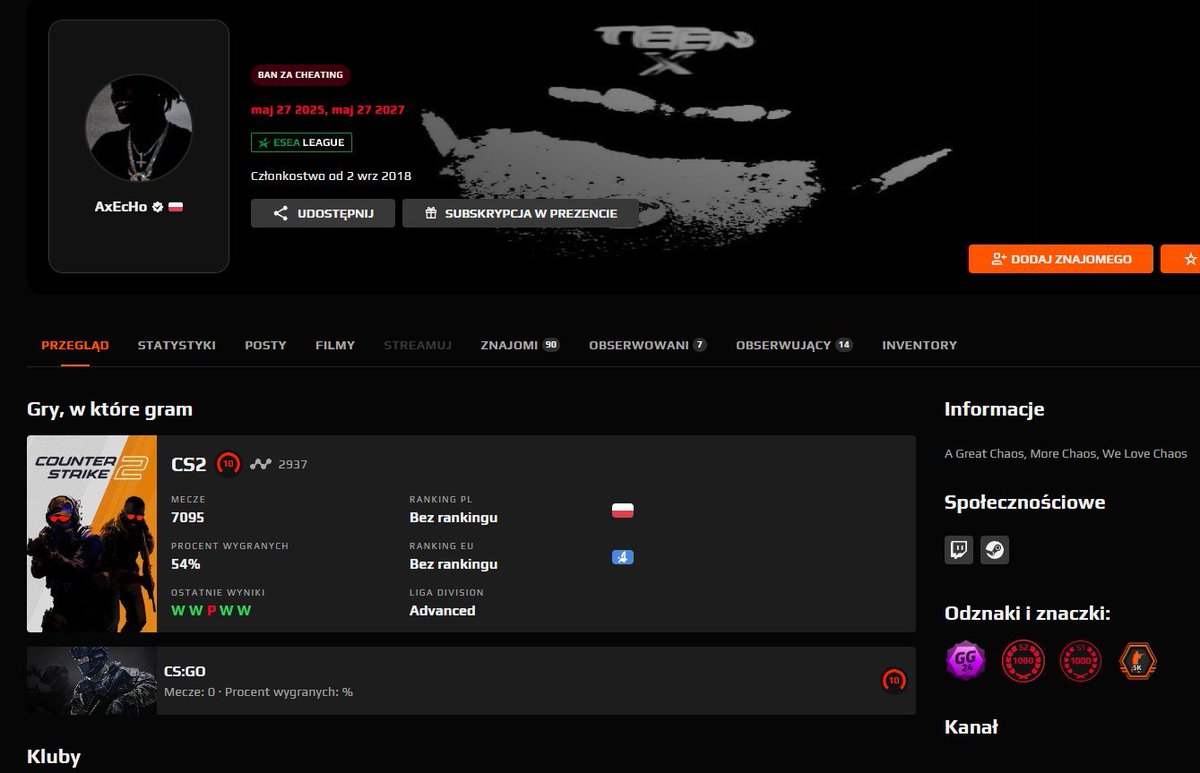Click the Udostępnij share button
Viewport: 1200px width, 773px height.
(x=323, y=213)
